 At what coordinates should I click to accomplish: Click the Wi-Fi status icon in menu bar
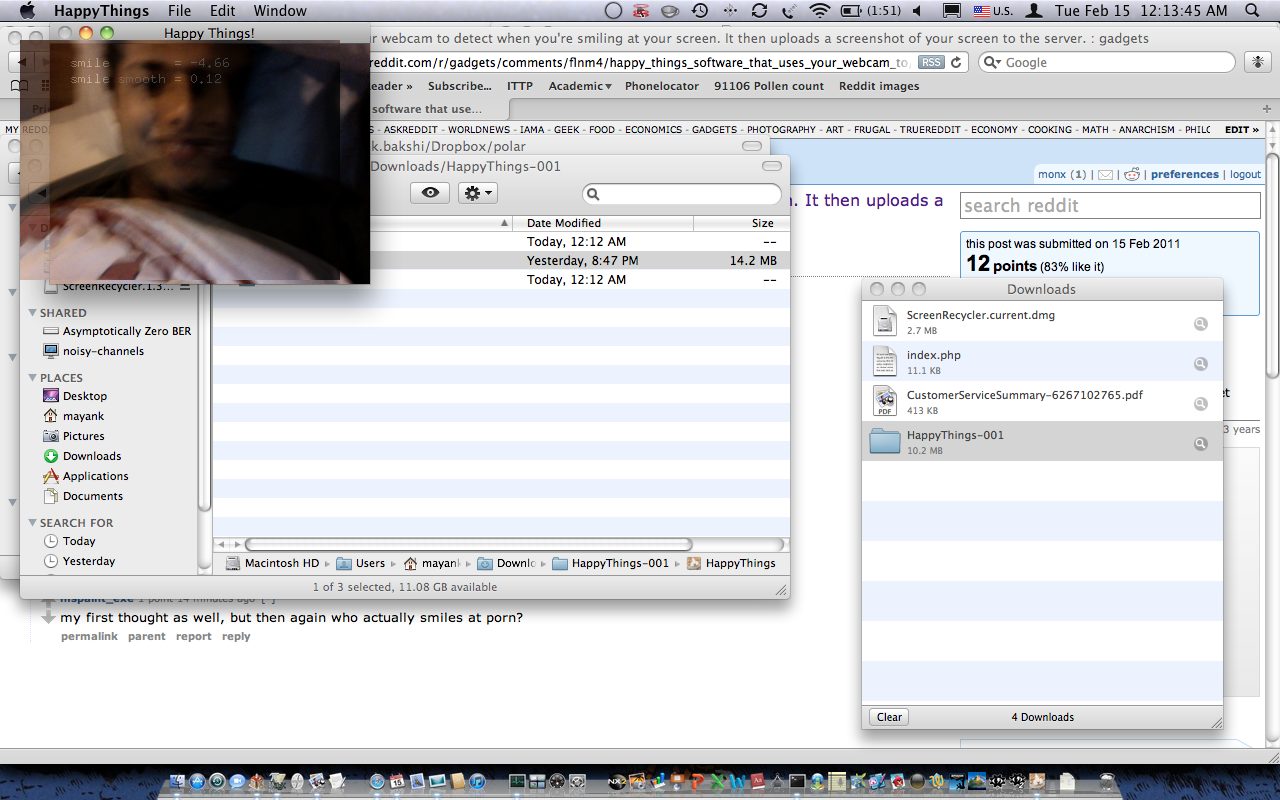pos(820,11)
